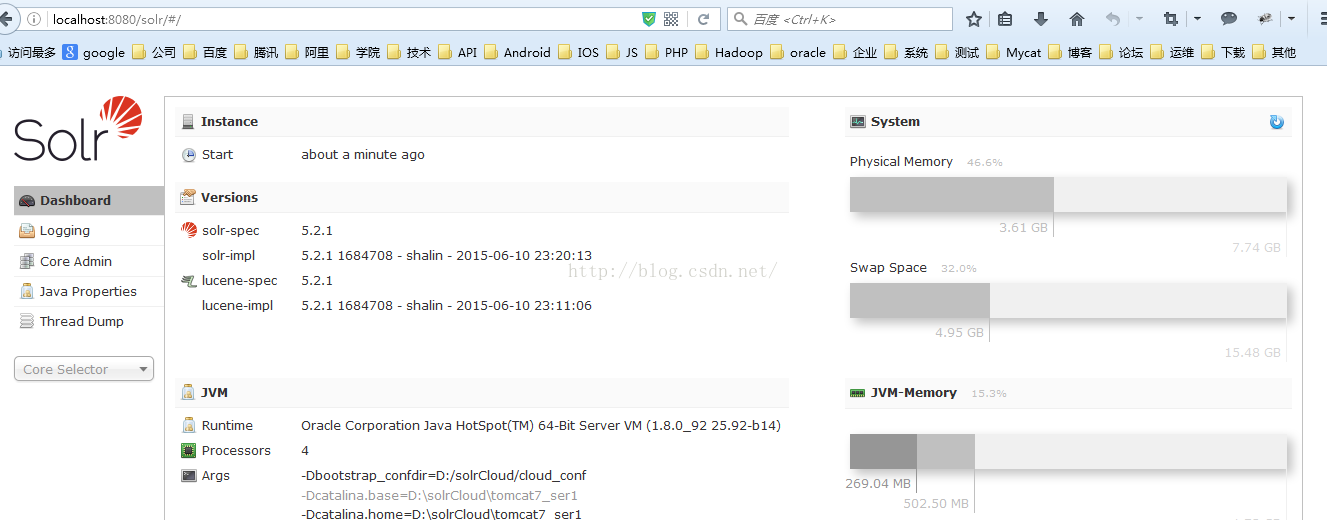Open the 其他 bookmarks folder
The height and width of the screenshot is (520, 1327).
(x=1274, y=53)
